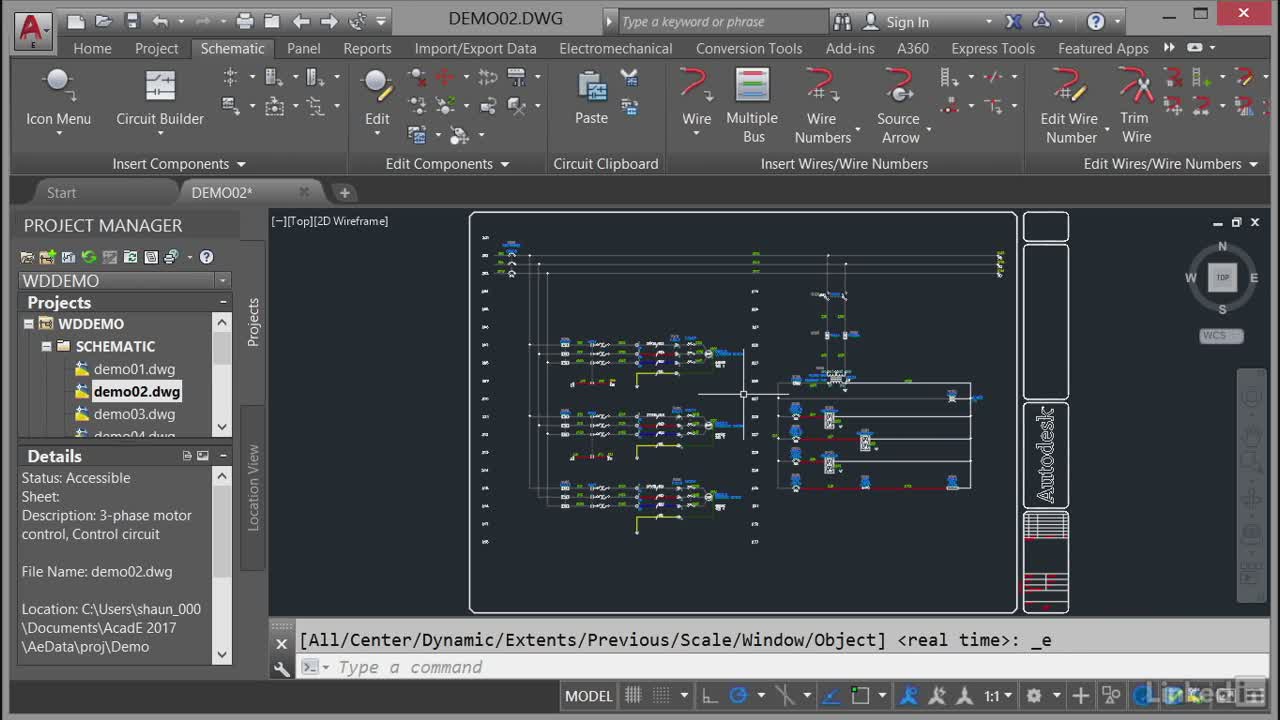Image resolution: width=1280 pixels, height=720 pixels.
Task: Toggle snap mode dotted grid in status bar
Action: click(661, 696)
